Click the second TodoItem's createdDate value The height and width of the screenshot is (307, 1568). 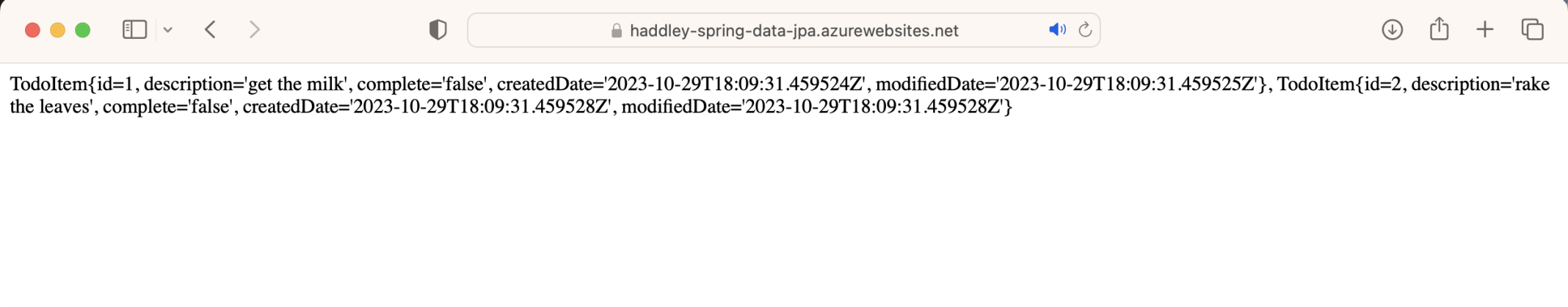point(481,107)
